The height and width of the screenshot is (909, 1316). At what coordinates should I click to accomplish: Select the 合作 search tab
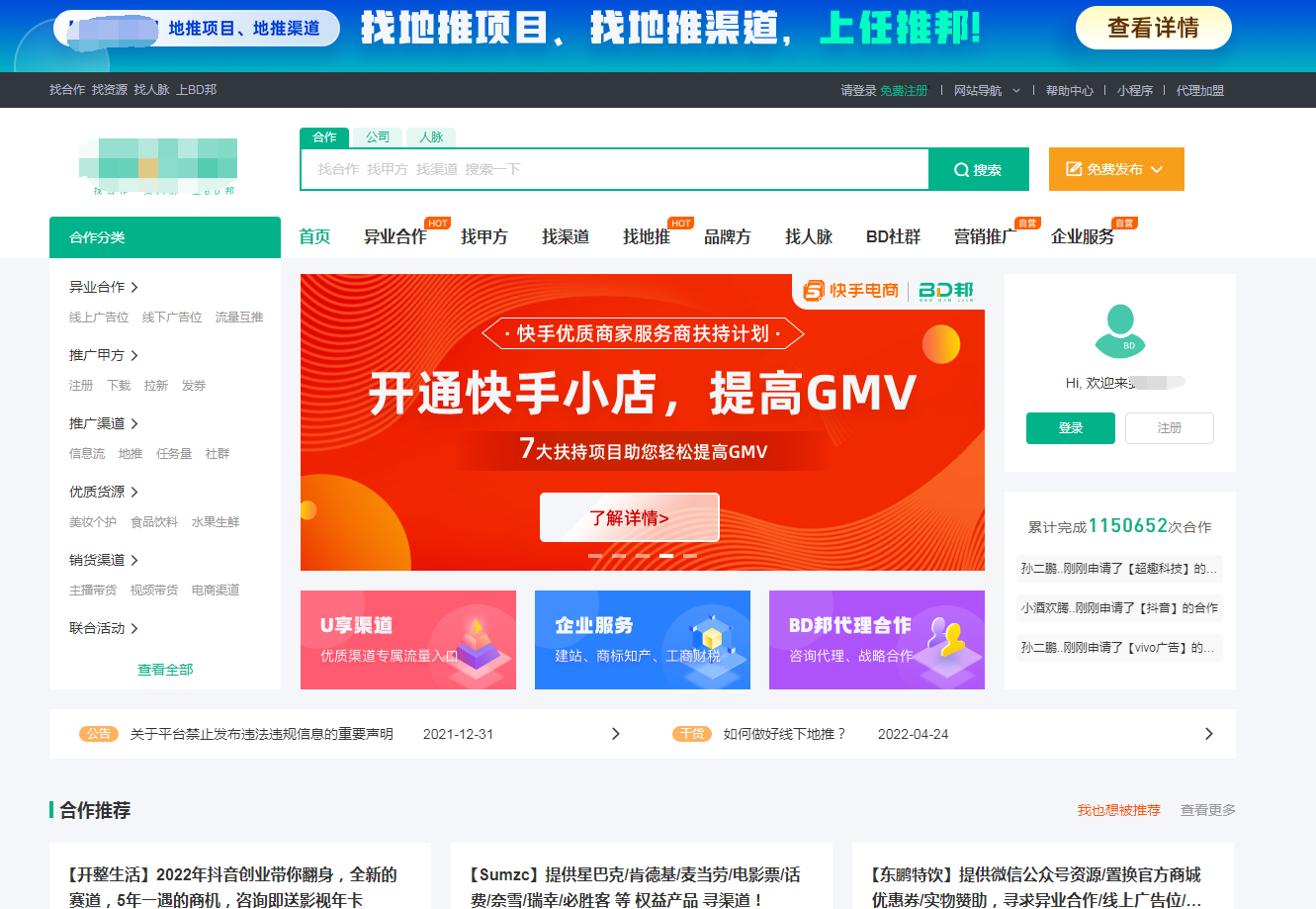324,137
